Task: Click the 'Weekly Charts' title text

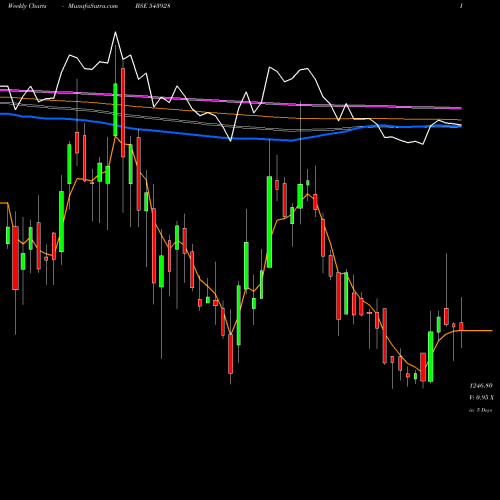Action: [27, 6]
